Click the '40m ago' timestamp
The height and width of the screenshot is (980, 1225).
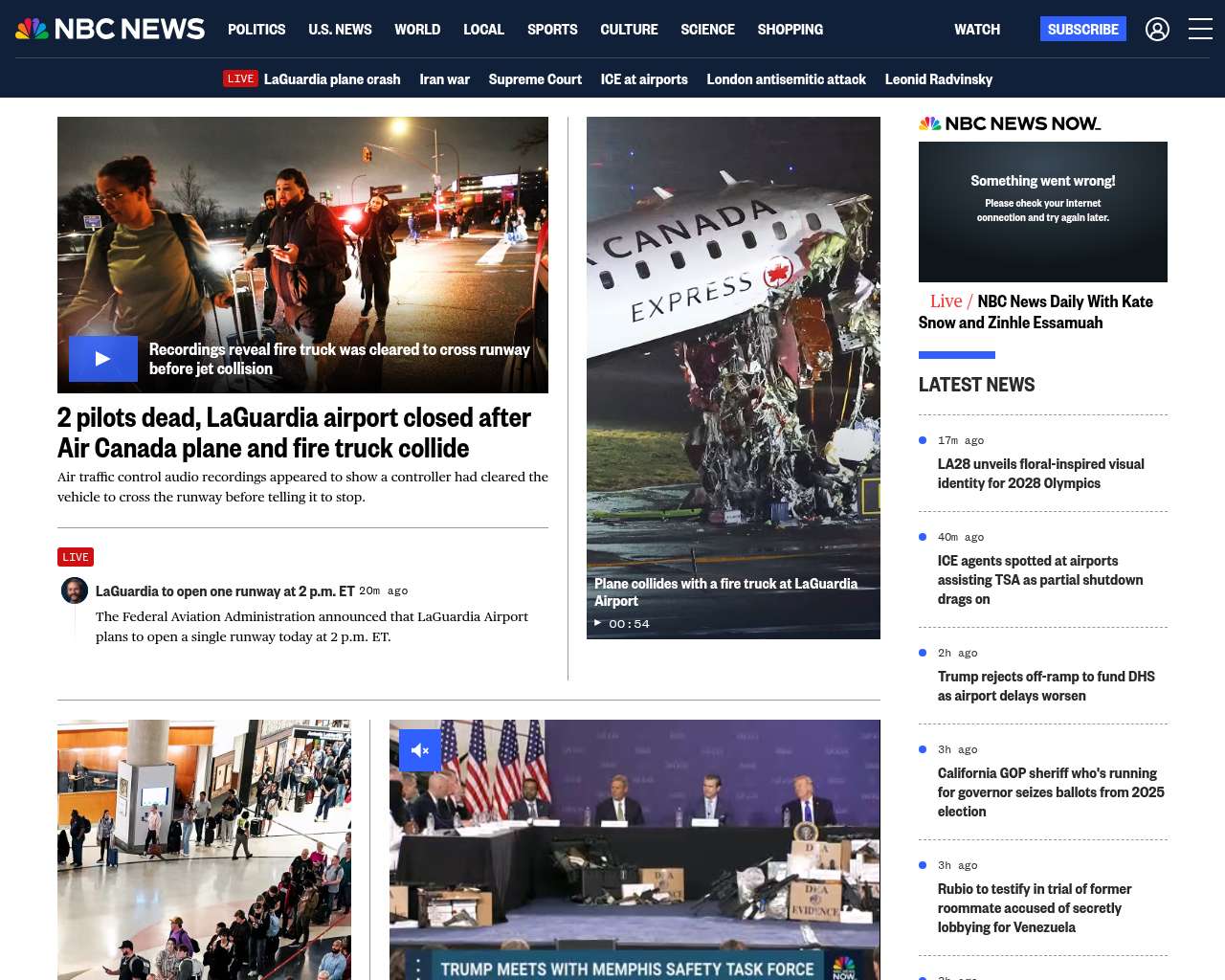tap(961, 538)
